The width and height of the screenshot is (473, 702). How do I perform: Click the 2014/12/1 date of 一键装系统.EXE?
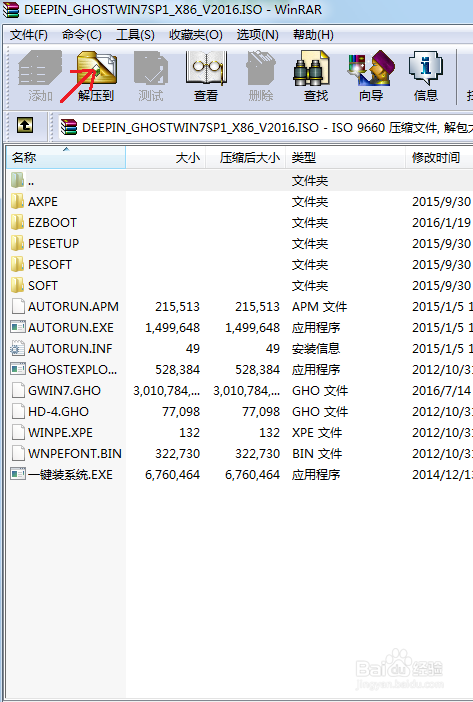442,475
